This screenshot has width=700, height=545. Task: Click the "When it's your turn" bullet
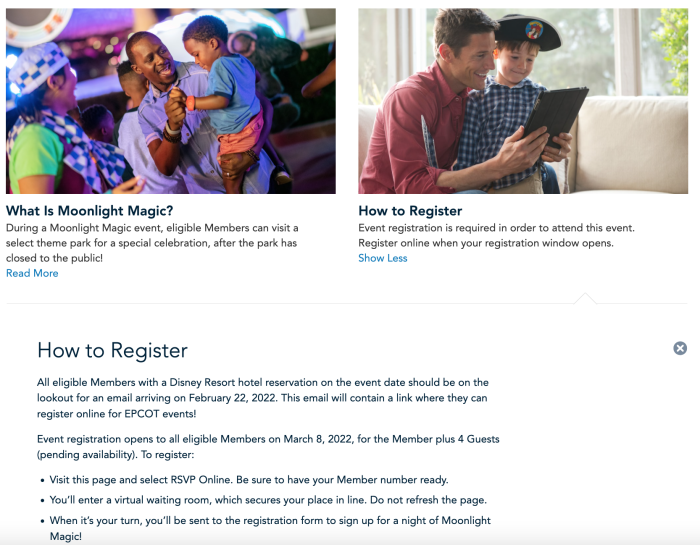tap(270, 527)
